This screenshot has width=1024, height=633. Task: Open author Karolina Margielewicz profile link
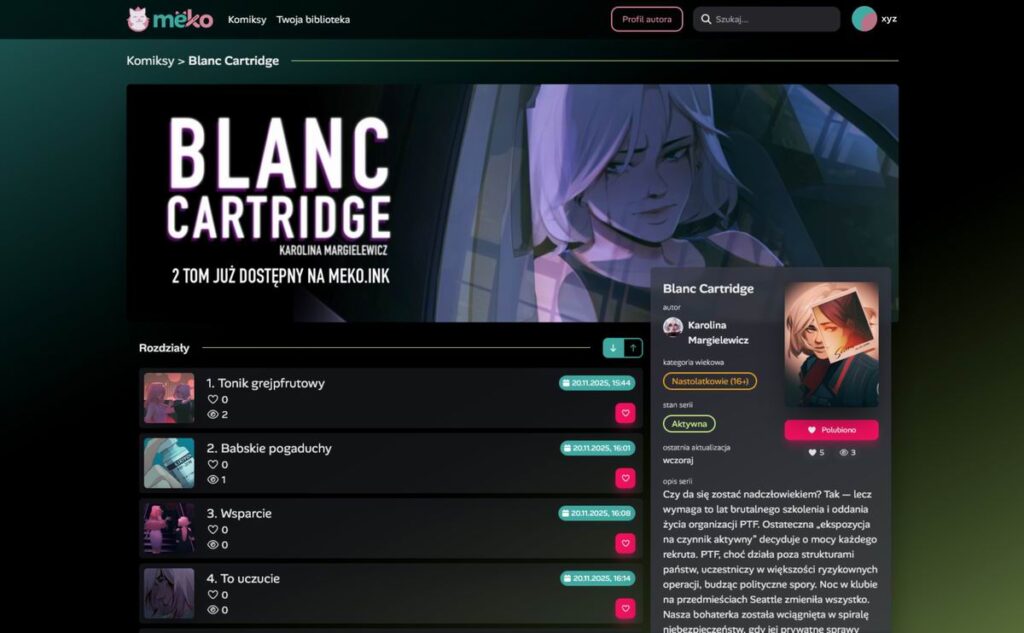click(718, 333)
